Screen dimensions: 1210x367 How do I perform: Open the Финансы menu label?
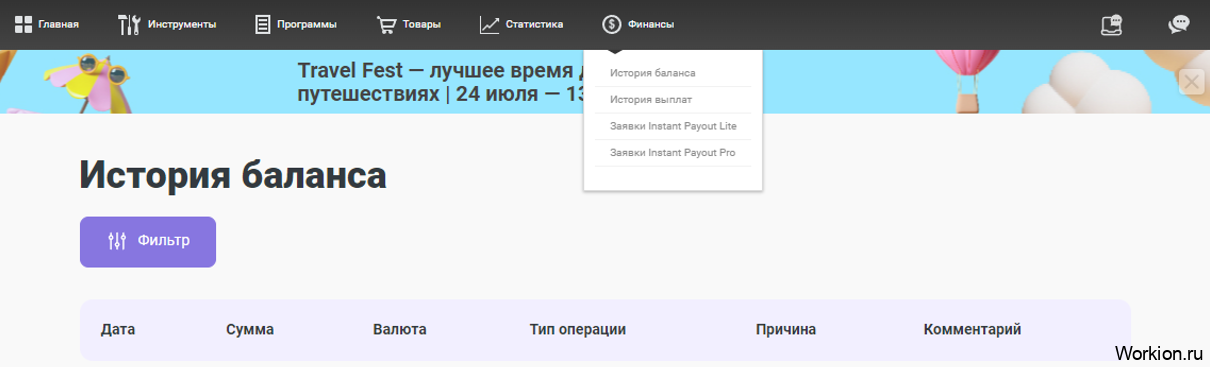tap(651, 24)
